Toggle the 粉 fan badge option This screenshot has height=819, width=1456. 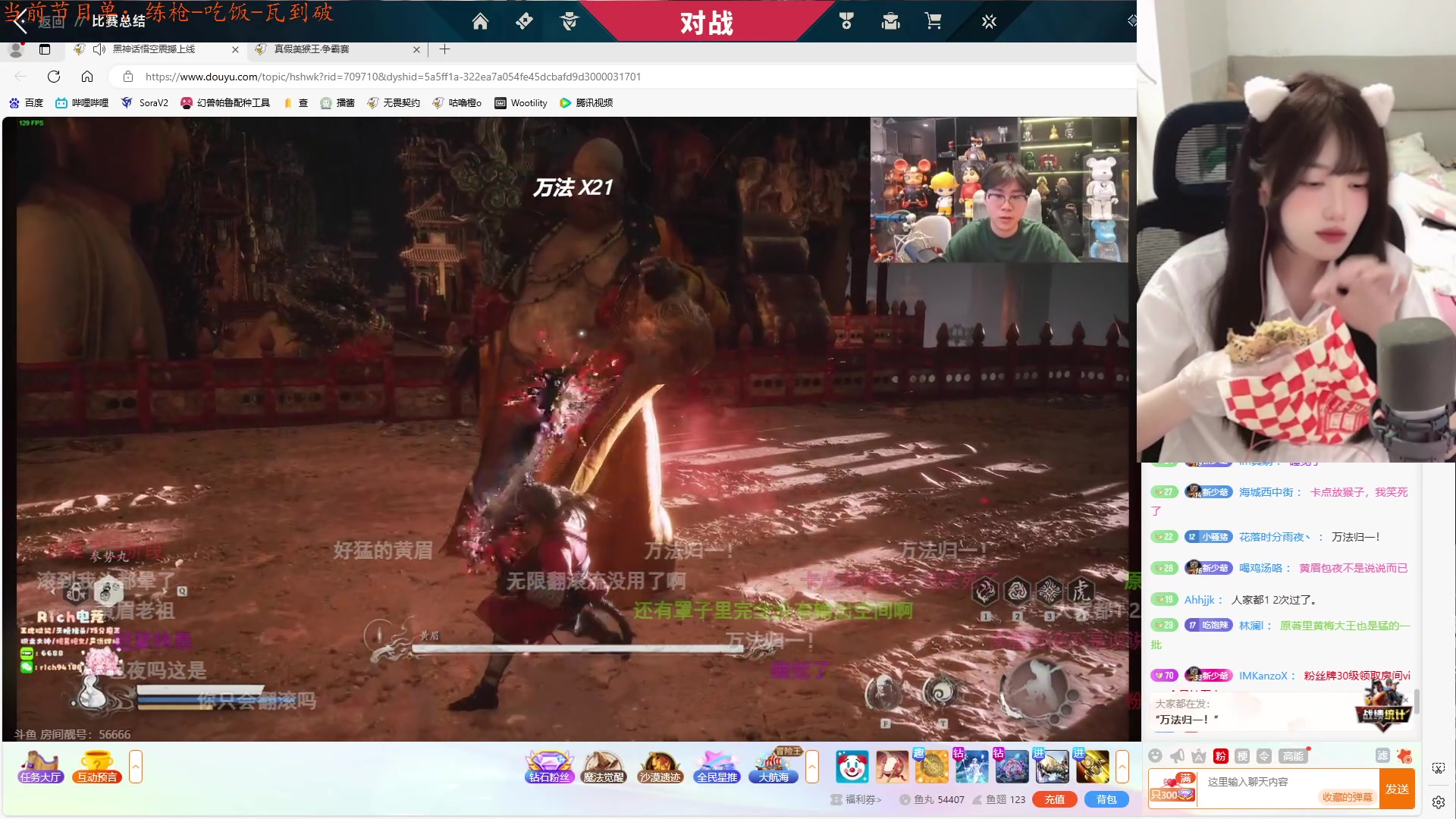tap(1220, 756)
